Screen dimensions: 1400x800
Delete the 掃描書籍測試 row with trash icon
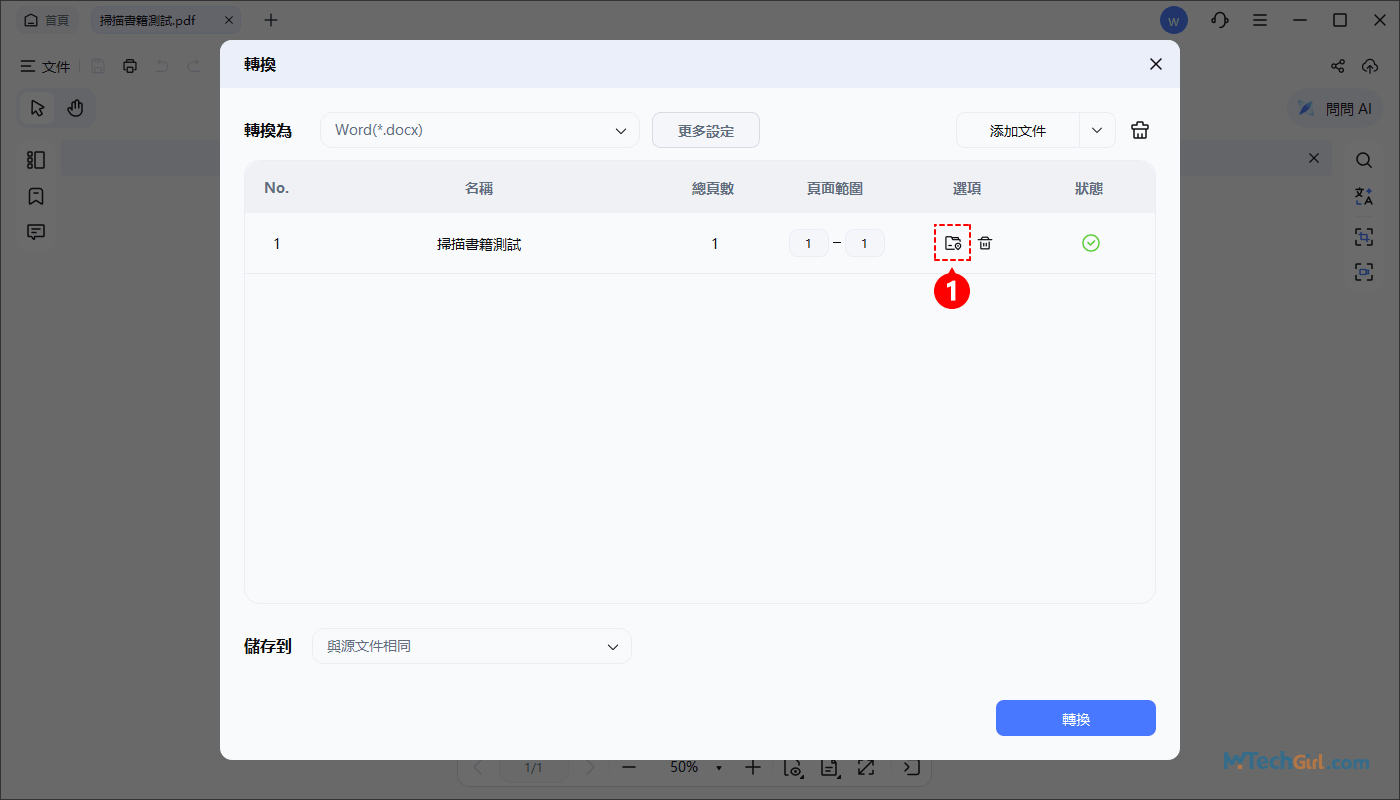[x=985, y=243]
